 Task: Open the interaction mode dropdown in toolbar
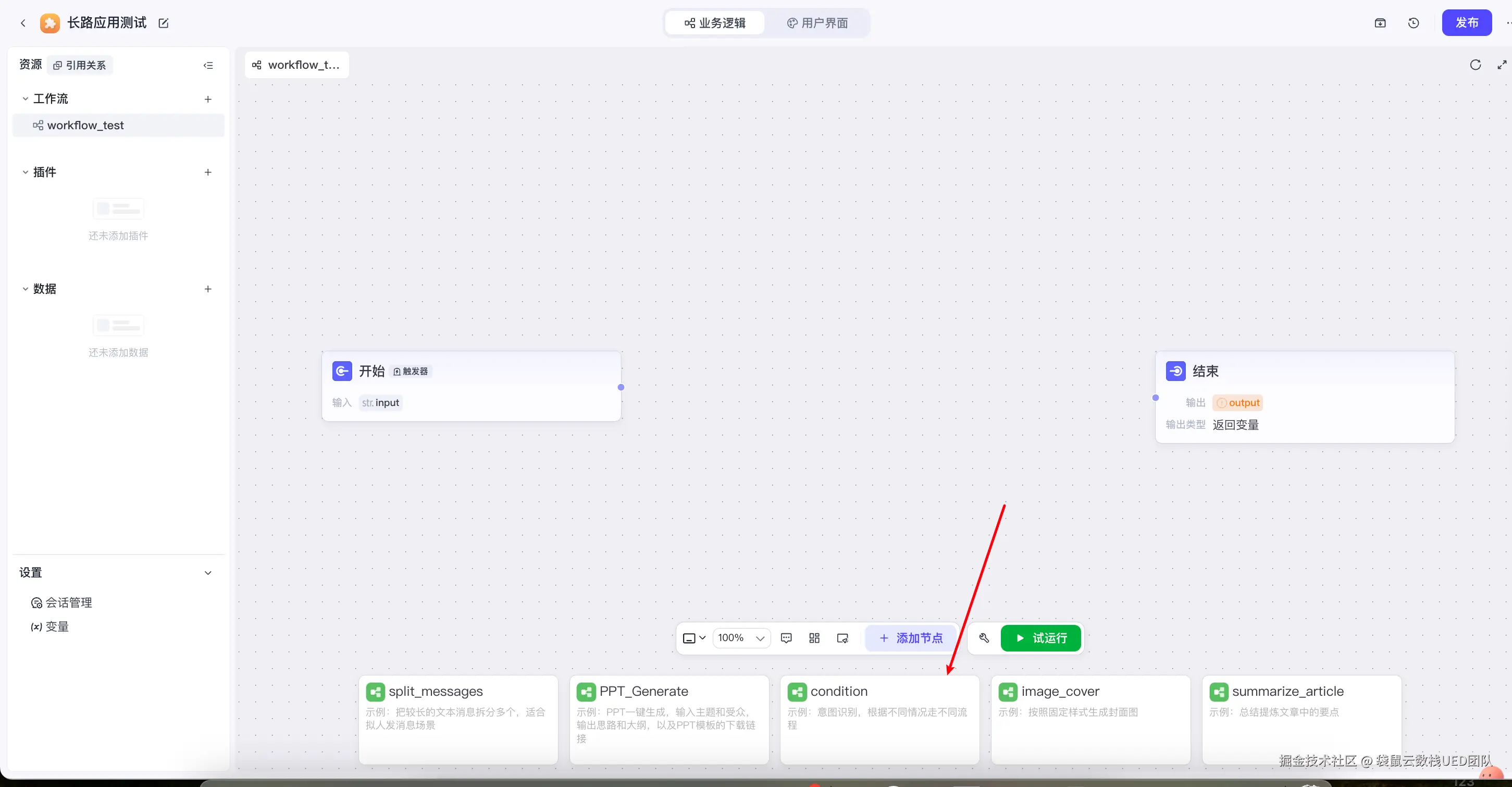coord(694,638)
